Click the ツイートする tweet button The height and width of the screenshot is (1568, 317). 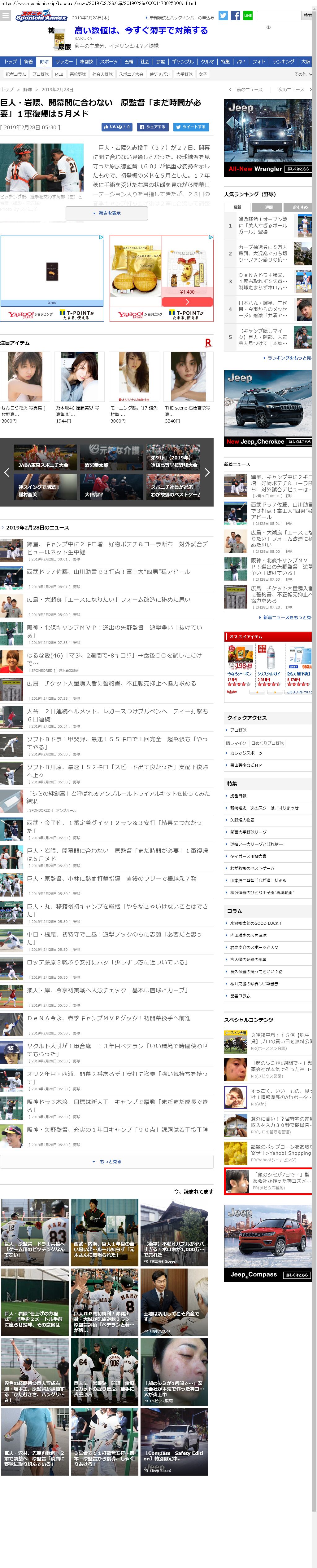point(191,127)
